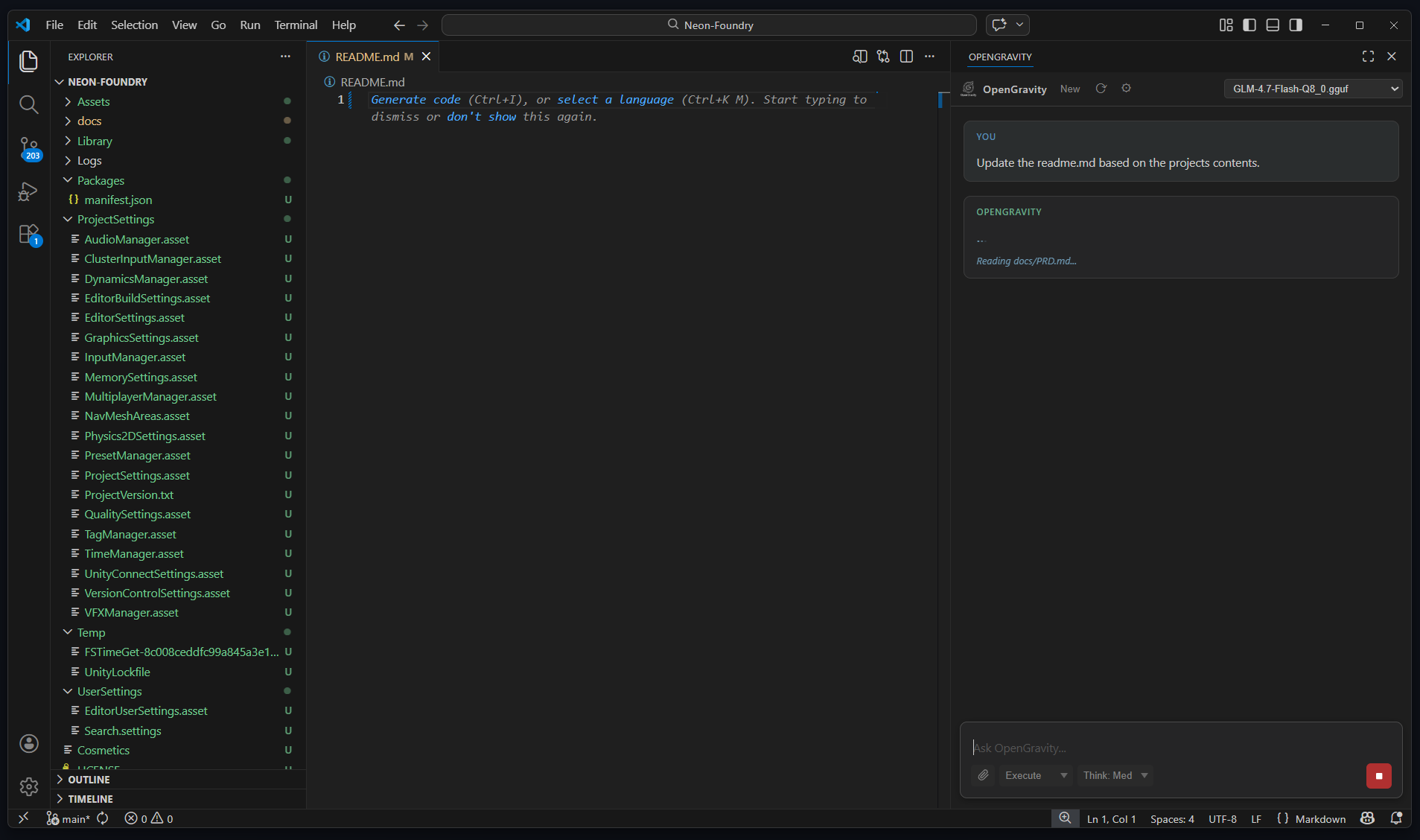Viewport: 1420px width, 840px height.
Task: Open the GLM-4.7-Flash model dropdown
Action: [1313, 89]
